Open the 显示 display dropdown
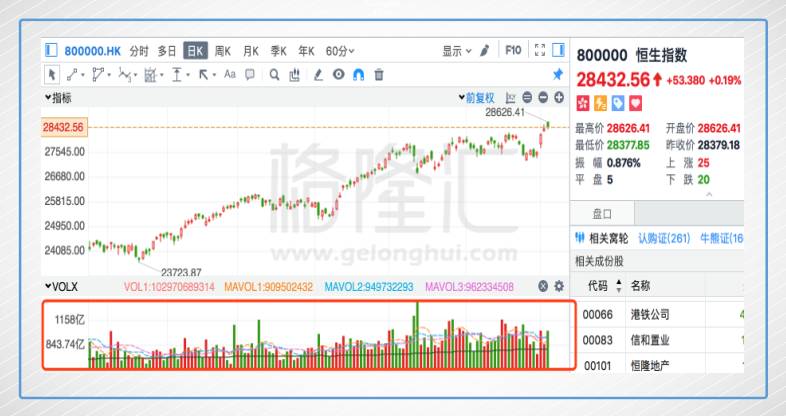The image size is (786, 416). 457,51
